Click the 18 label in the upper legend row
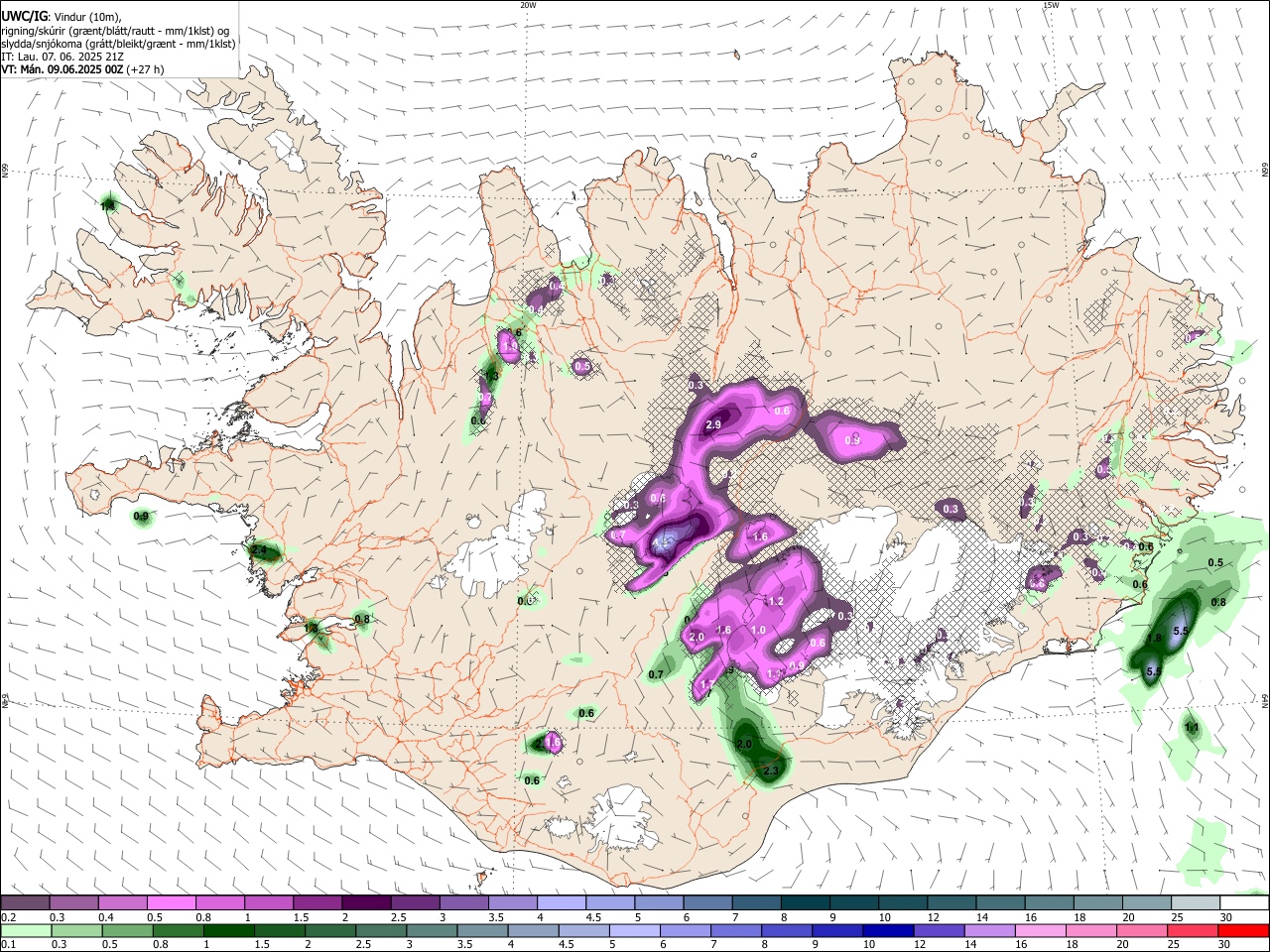Image resolution: width=1270 pixels, height=952 pixels. click(1079, 917)
